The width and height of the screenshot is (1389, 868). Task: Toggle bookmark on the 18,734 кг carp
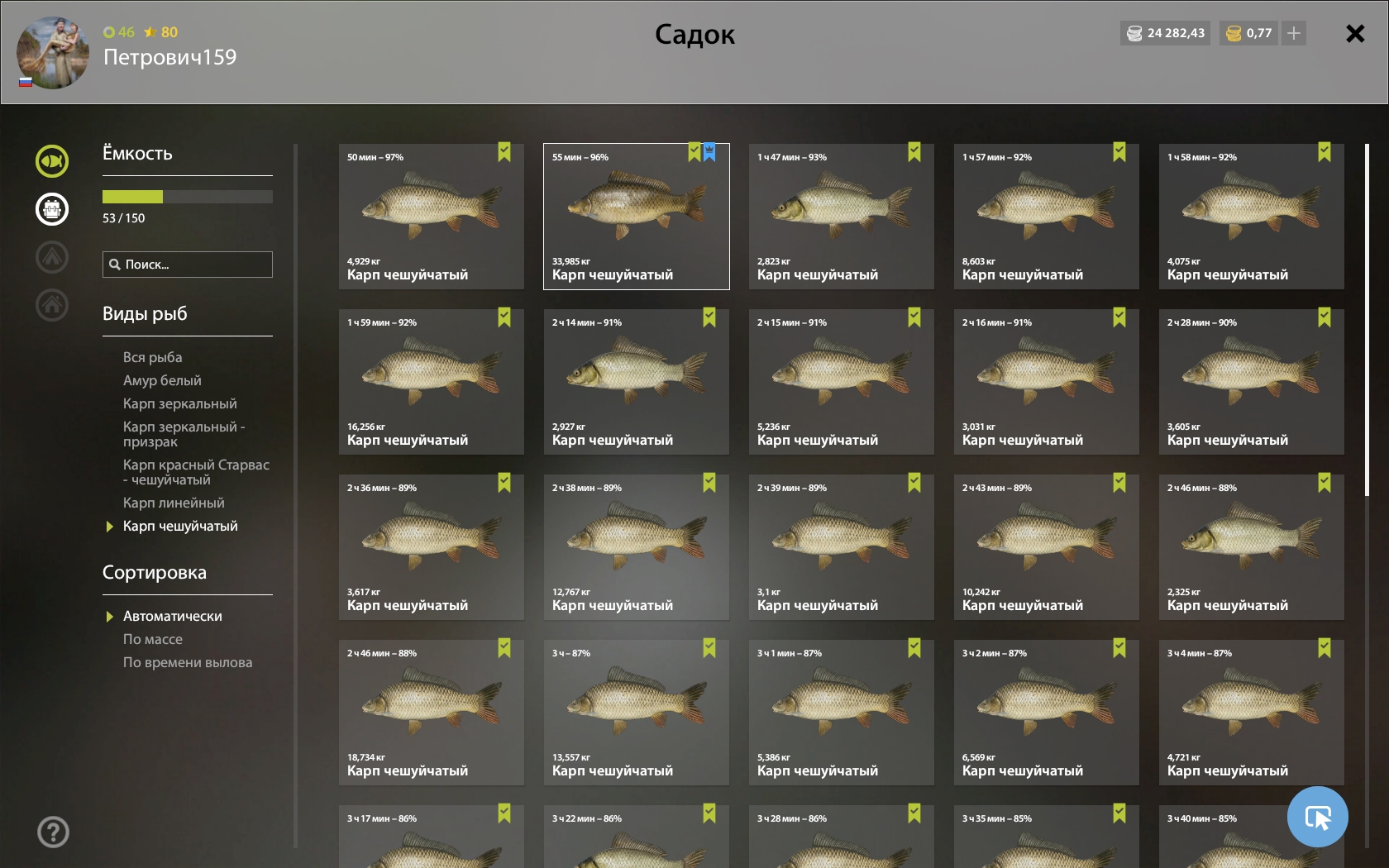(504, 648)
